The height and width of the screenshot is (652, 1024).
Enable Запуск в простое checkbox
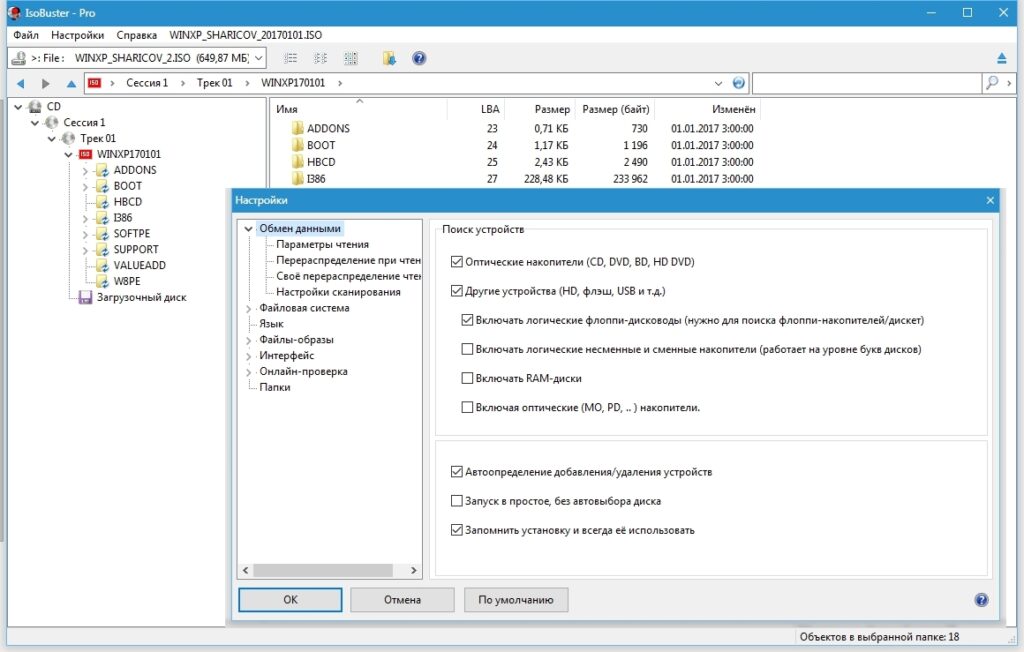pos(456,501)
